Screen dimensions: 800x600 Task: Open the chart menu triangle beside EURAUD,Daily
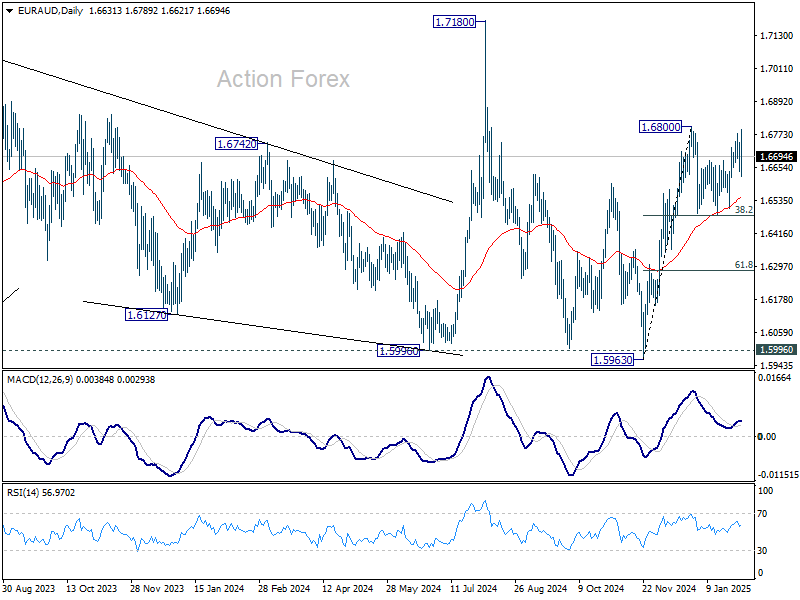coord(10,11)
